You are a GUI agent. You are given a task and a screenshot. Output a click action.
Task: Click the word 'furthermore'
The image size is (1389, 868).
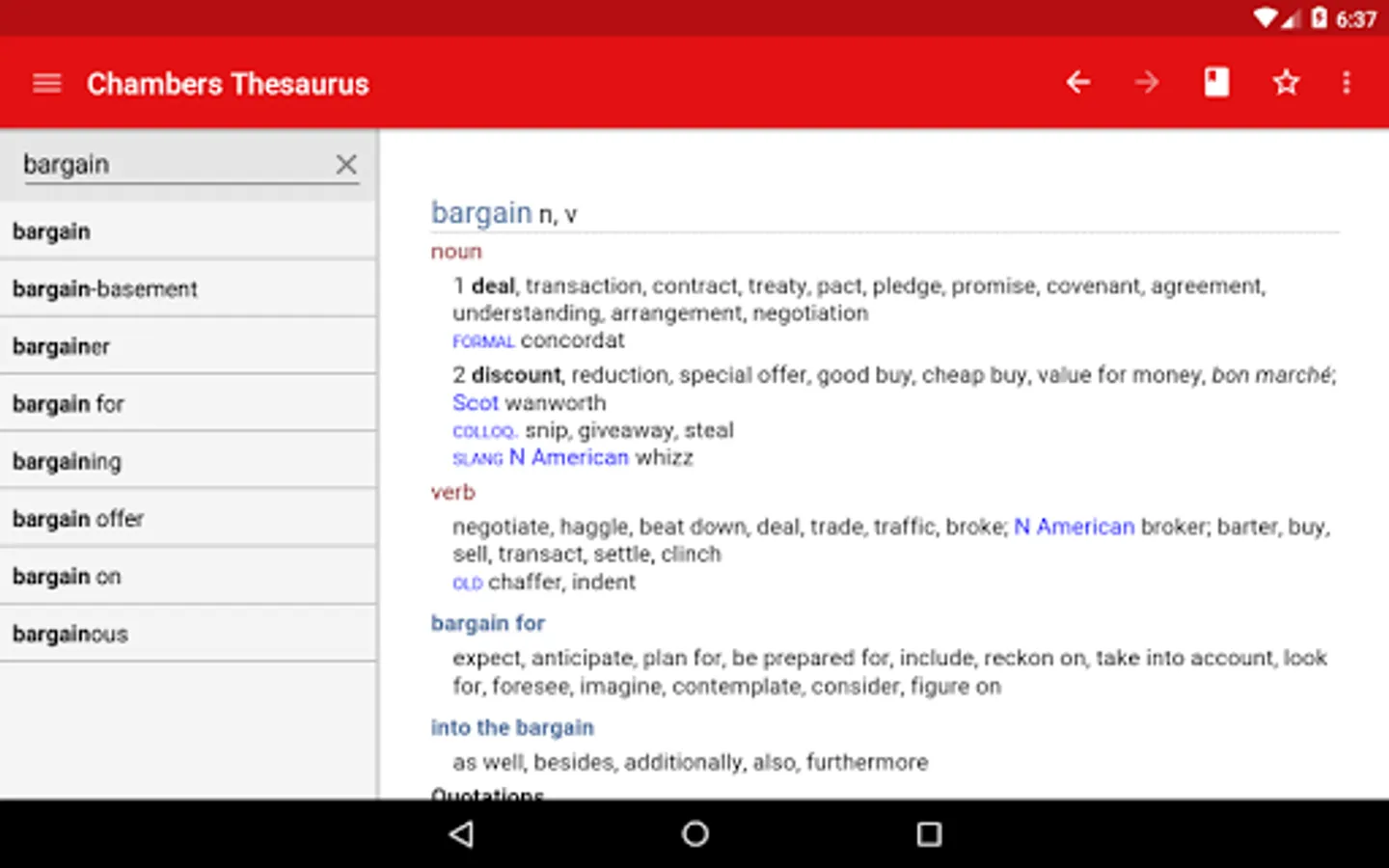click(867, 762)
